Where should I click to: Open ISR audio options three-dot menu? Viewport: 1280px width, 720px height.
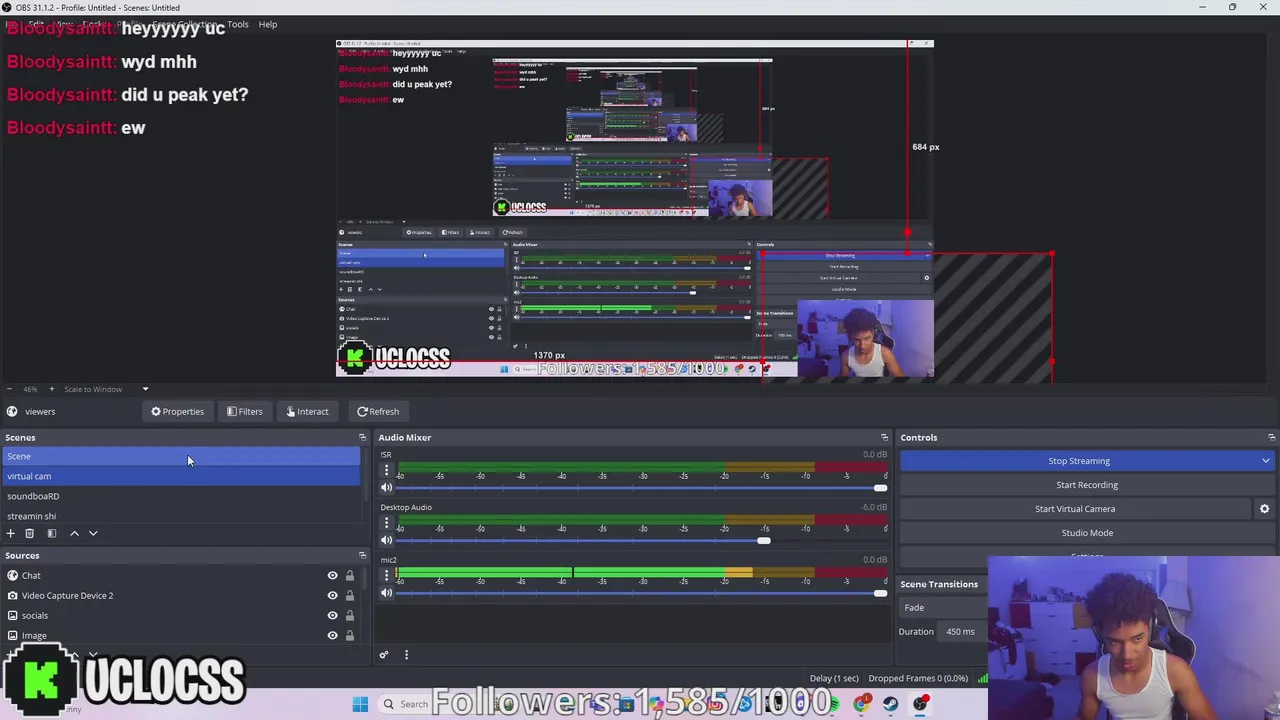click(386, 470)
